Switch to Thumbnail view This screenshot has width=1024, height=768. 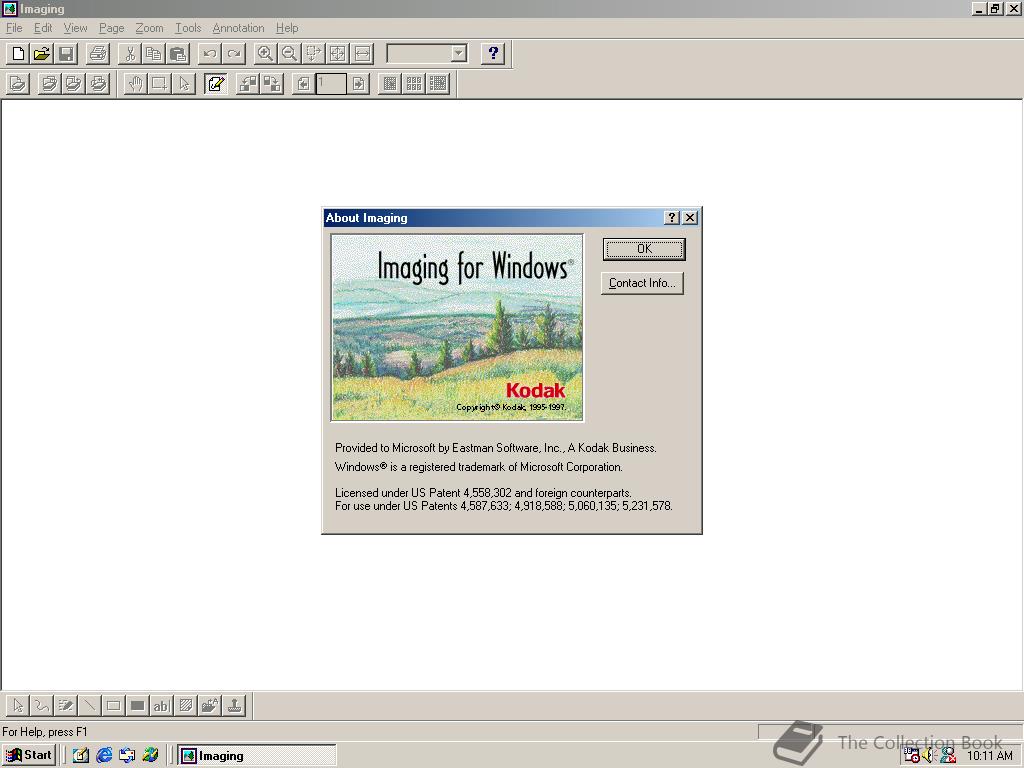click(414, 84)
